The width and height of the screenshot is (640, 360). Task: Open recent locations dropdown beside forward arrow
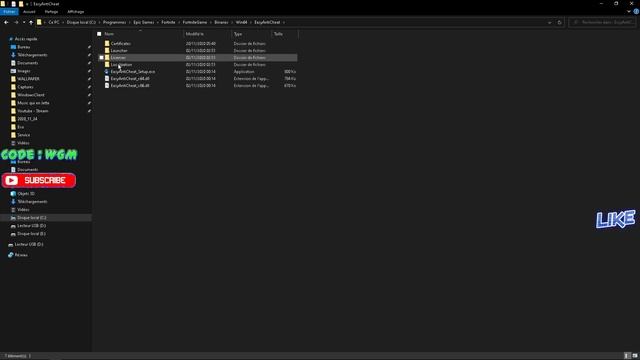click(x=24, y=22)
